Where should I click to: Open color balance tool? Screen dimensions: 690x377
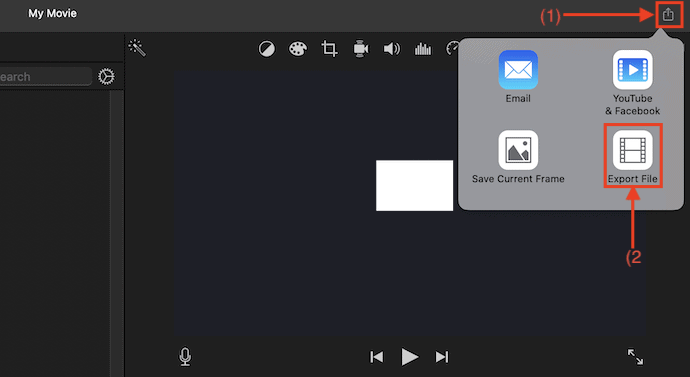tap(267, 49)
